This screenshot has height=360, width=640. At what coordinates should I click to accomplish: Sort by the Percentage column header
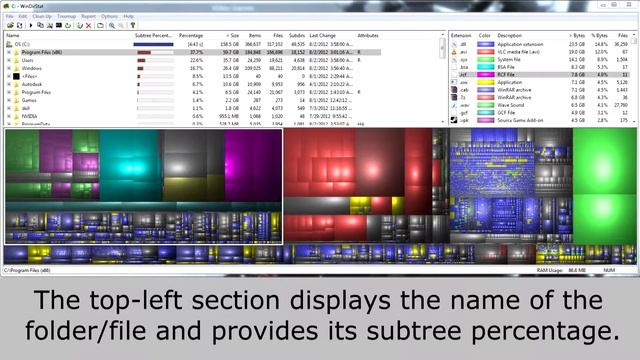pos(191,36)
